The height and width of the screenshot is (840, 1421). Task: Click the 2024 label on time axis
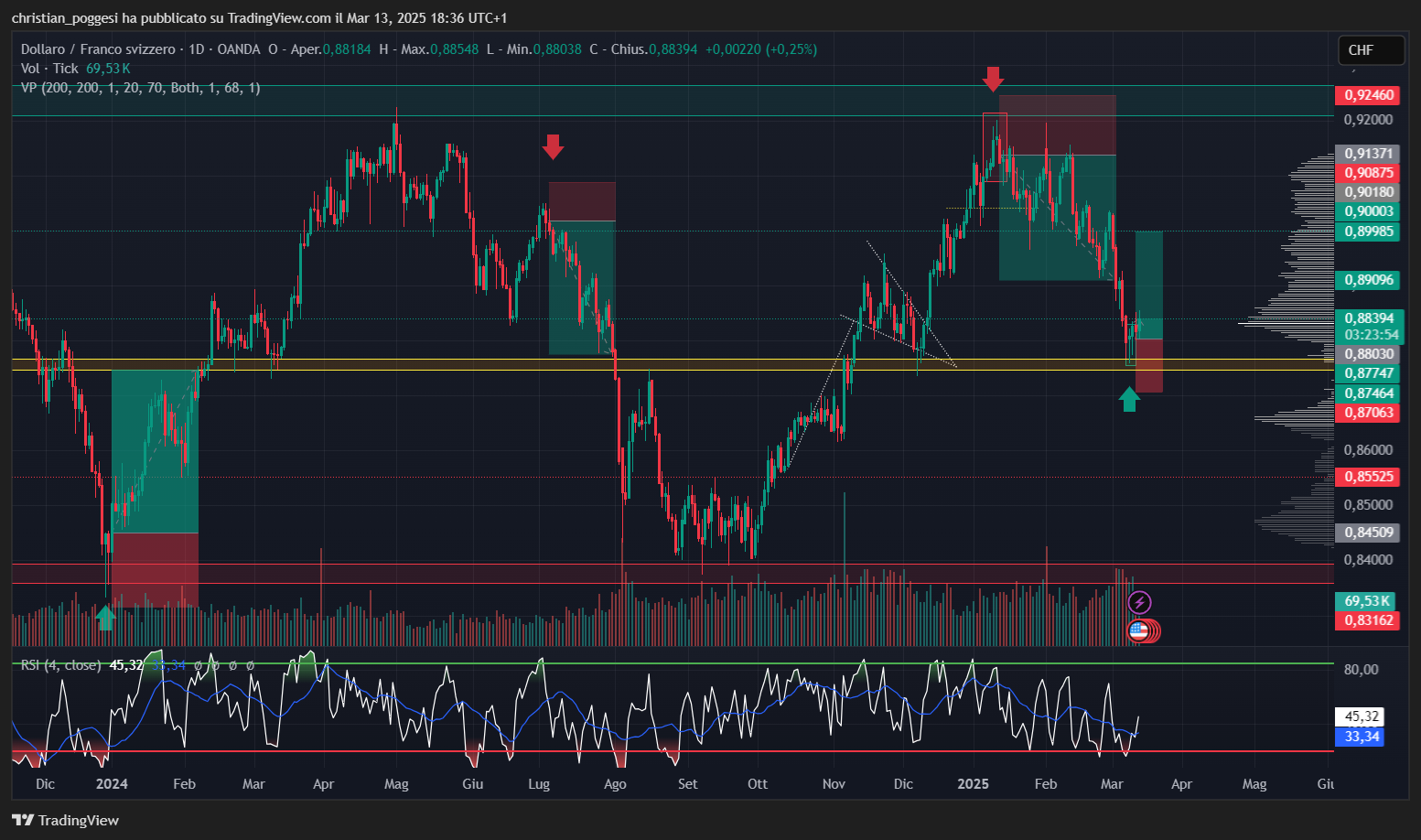coord(112,784)
